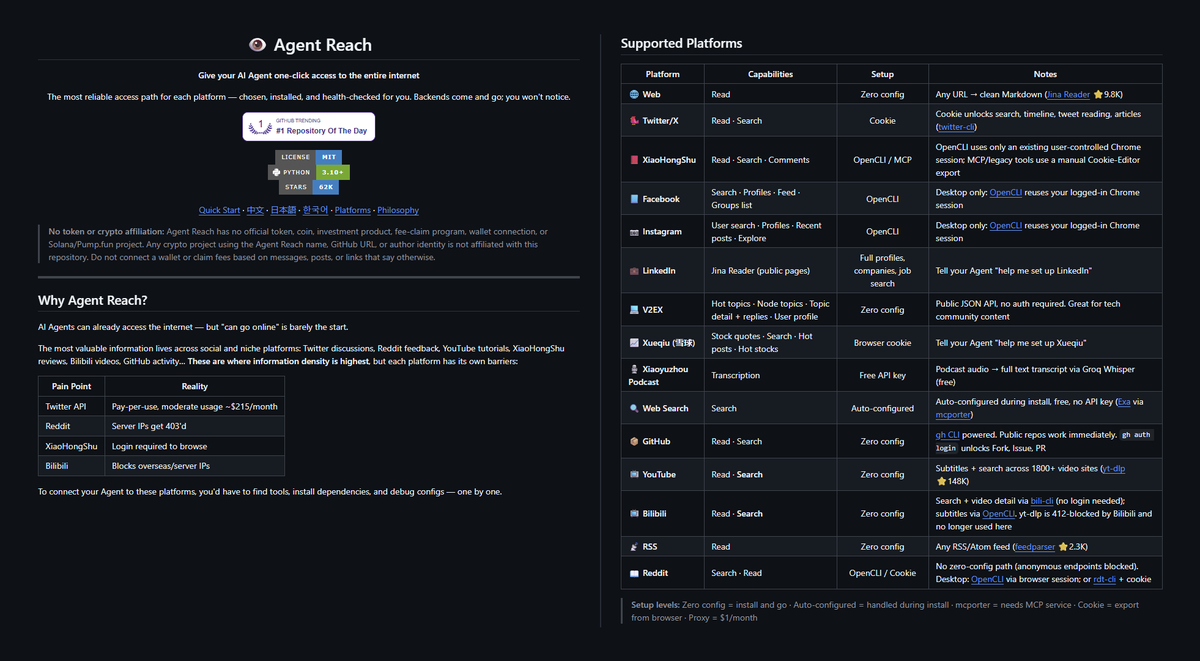Click the star icon next to 148K
Screen dimensions: 1200x661
click(941, 481)
